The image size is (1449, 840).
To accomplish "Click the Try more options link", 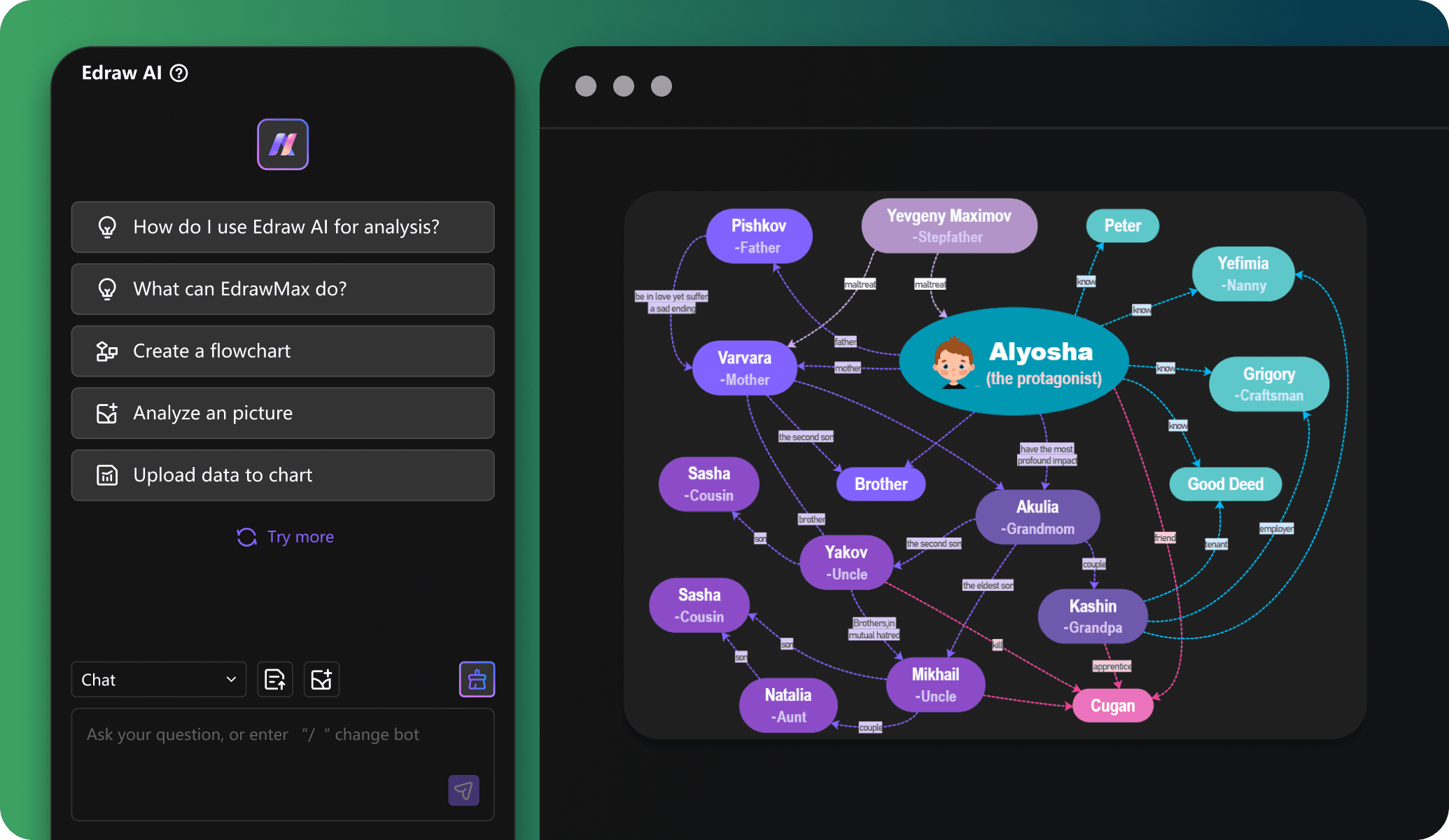I will click(283, 536).
